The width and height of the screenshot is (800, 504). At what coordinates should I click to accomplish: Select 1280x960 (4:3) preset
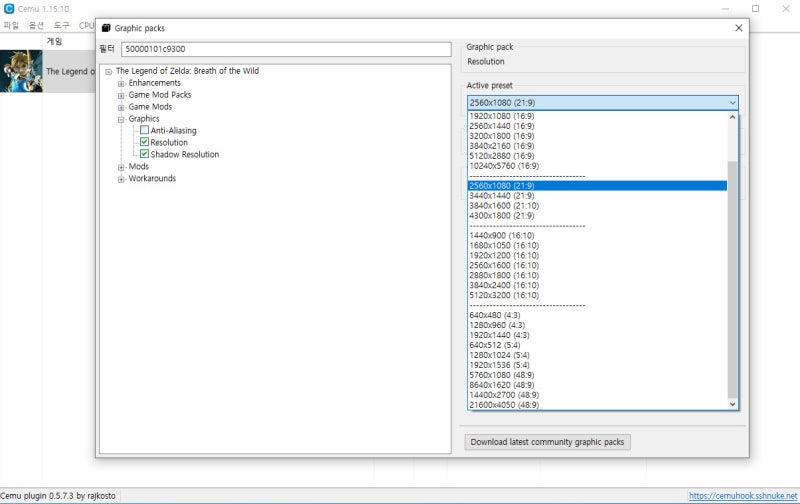(x=597, y=325)
